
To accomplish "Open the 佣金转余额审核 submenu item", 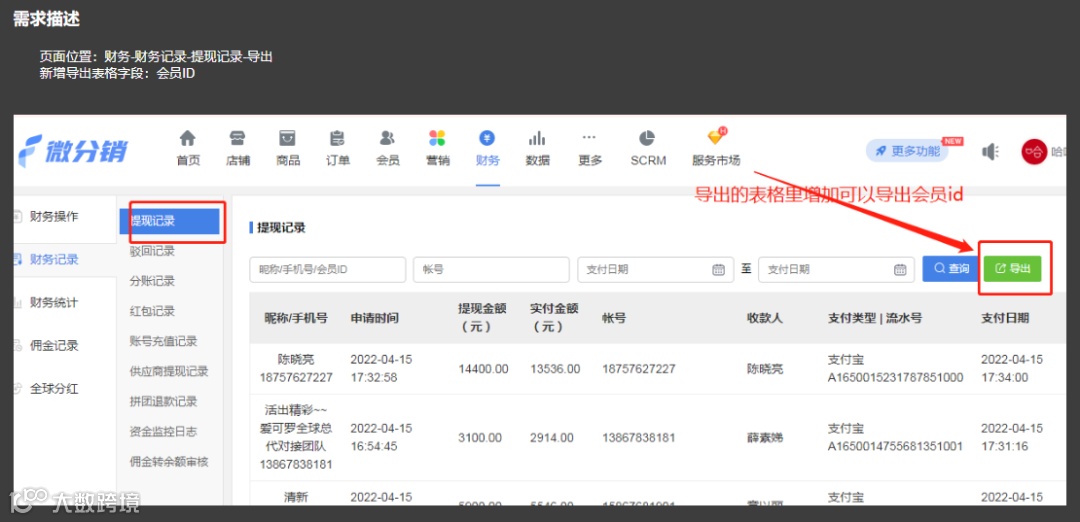I will [x=169, y=461].
